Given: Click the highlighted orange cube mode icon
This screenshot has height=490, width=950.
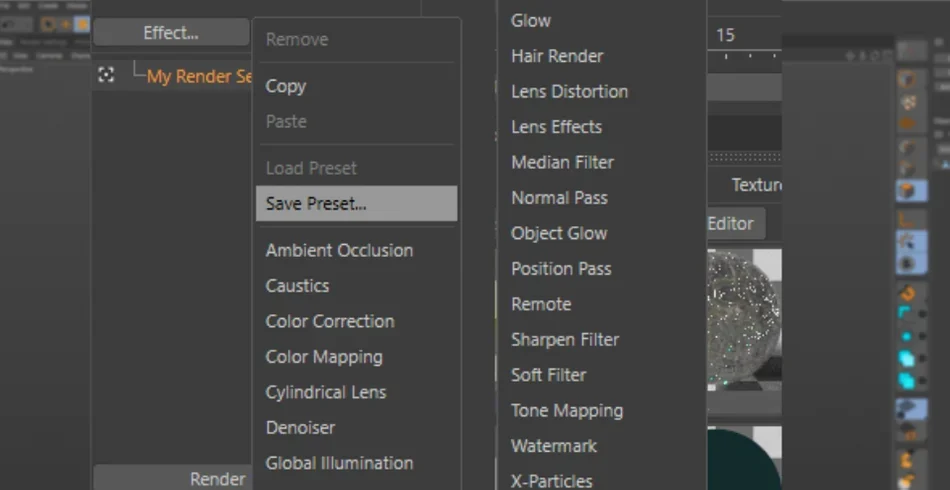Looking at the screenshot, I should point(911,191).
